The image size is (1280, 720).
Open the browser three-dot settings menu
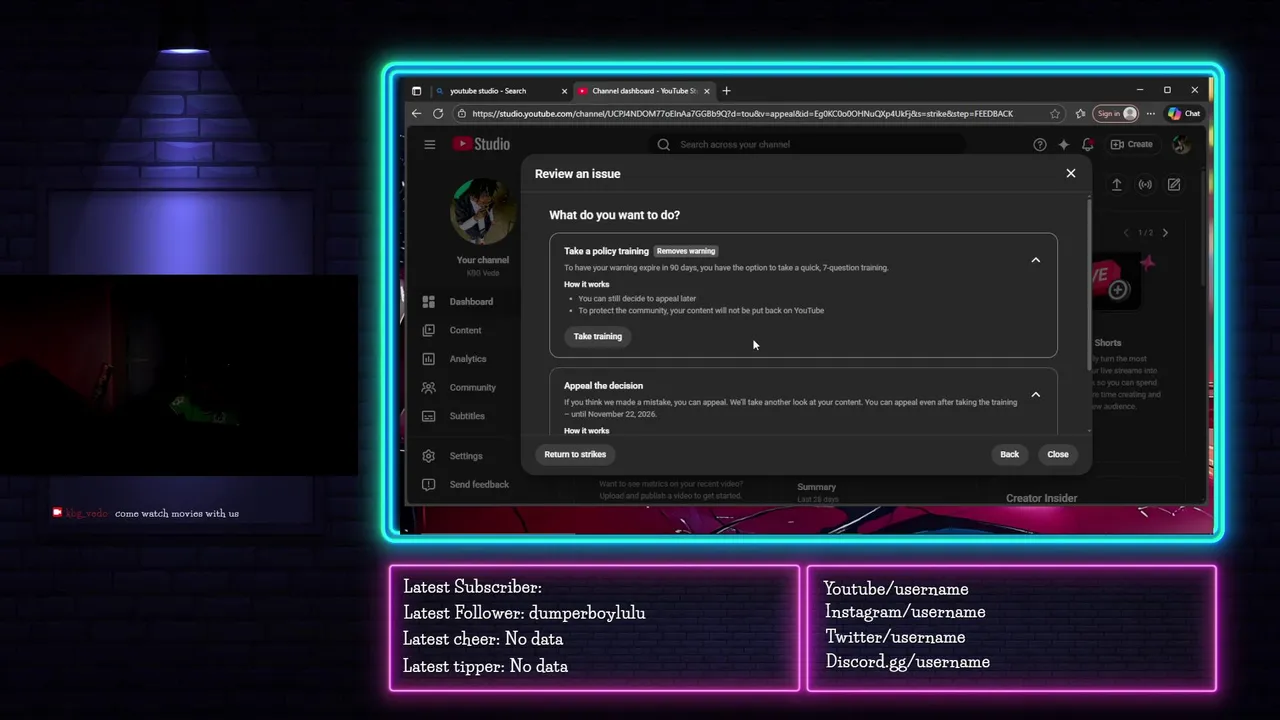pos(1151,114)
